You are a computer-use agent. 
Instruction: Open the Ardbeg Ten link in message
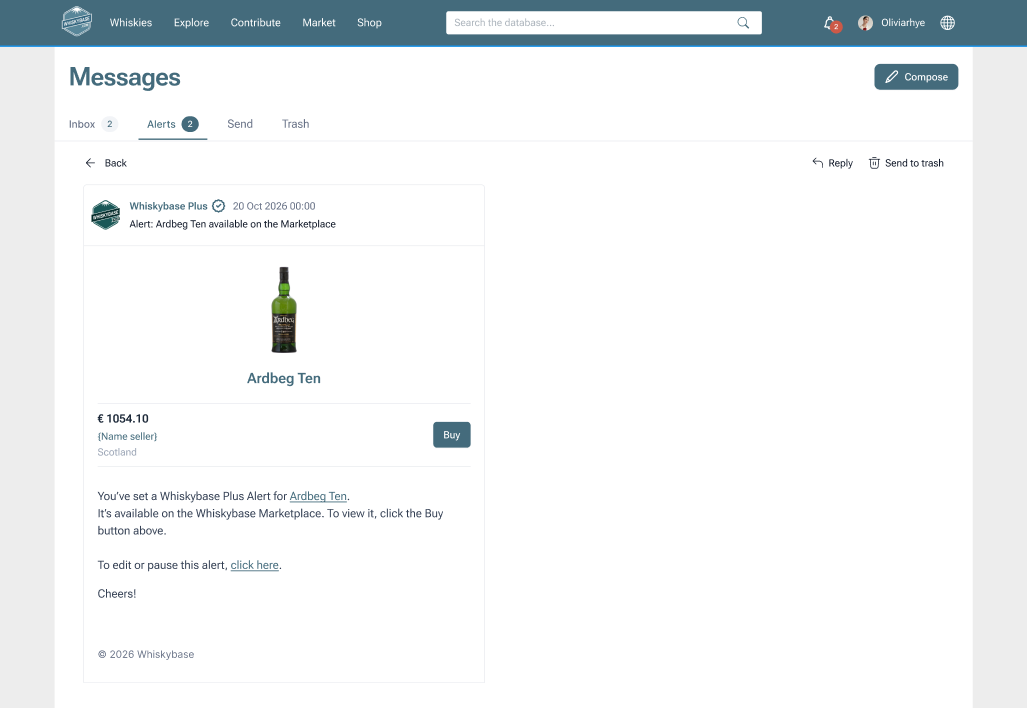point(318,496)
